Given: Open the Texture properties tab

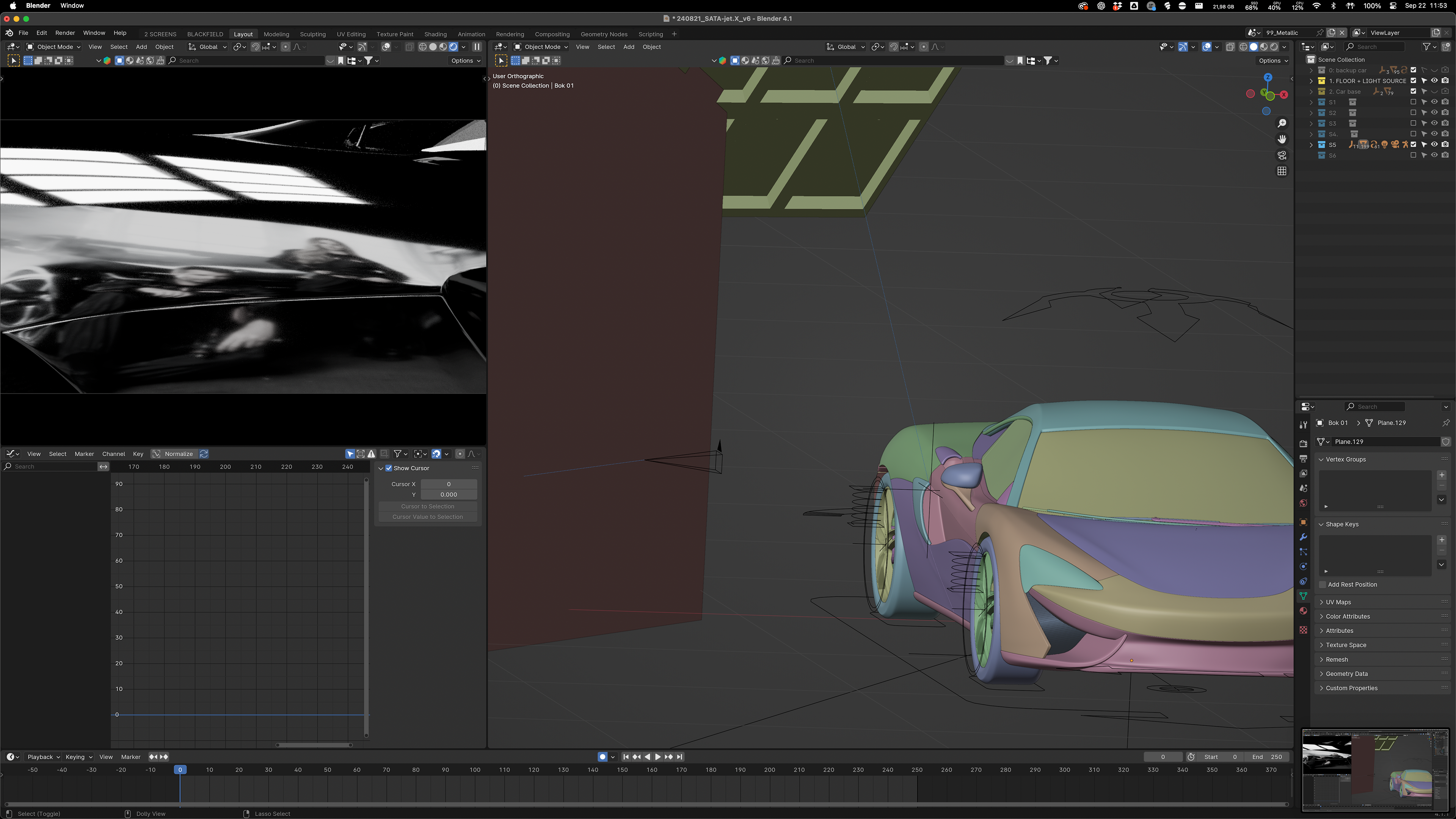Looking at the screenshot, I should pyautogui.click(x=1304, y=630).
